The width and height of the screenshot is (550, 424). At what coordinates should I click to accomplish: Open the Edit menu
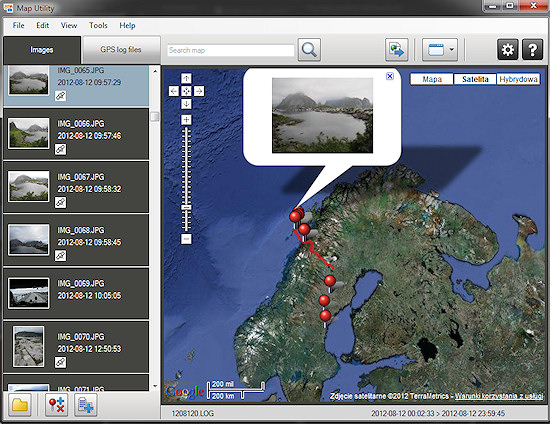coord(43,25)
